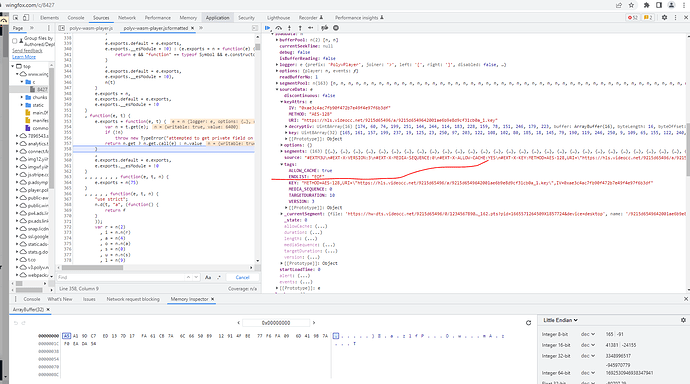Toggle pause on exceptions icon
This screenshot has width=690, height=384.
[x=336, y=28]
